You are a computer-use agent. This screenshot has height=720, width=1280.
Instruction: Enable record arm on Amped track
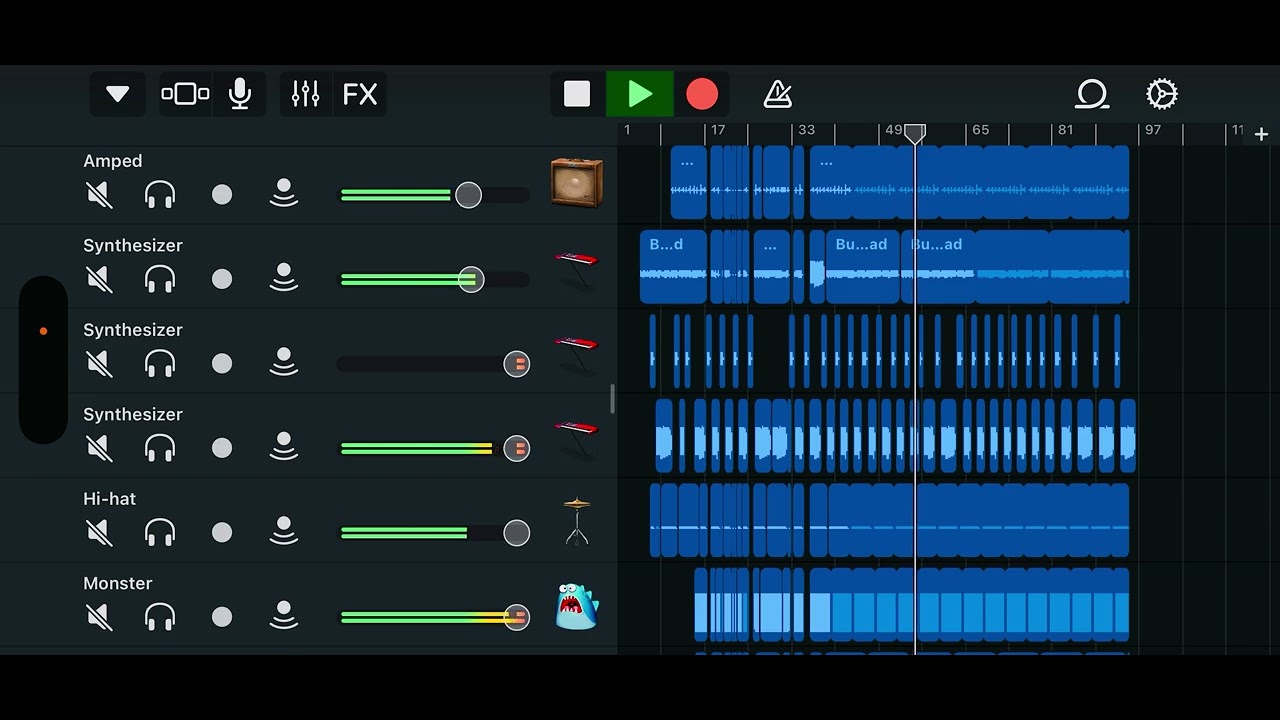222,195
